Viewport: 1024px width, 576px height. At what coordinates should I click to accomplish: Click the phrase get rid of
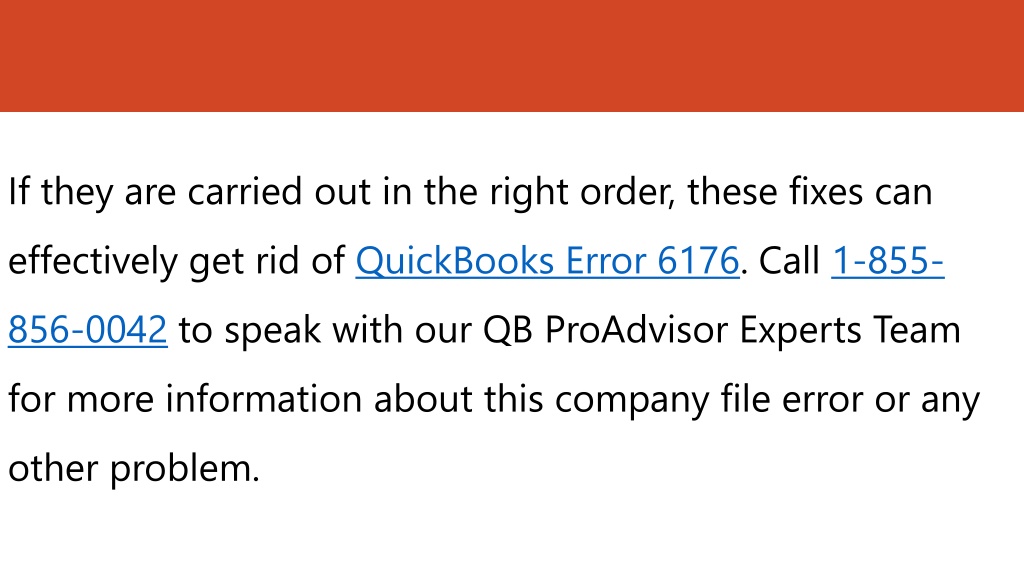click(x=266, y=261)
